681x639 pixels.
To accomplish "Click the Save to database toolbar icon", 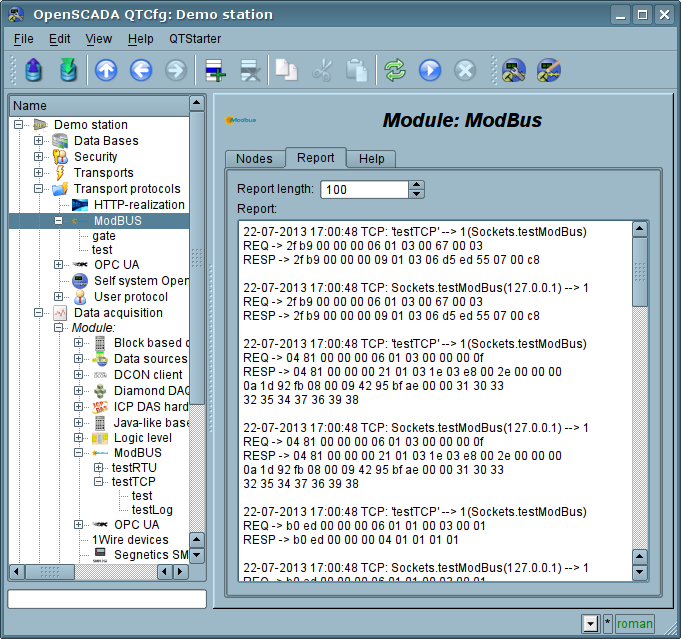I will [x=67, y=70].
